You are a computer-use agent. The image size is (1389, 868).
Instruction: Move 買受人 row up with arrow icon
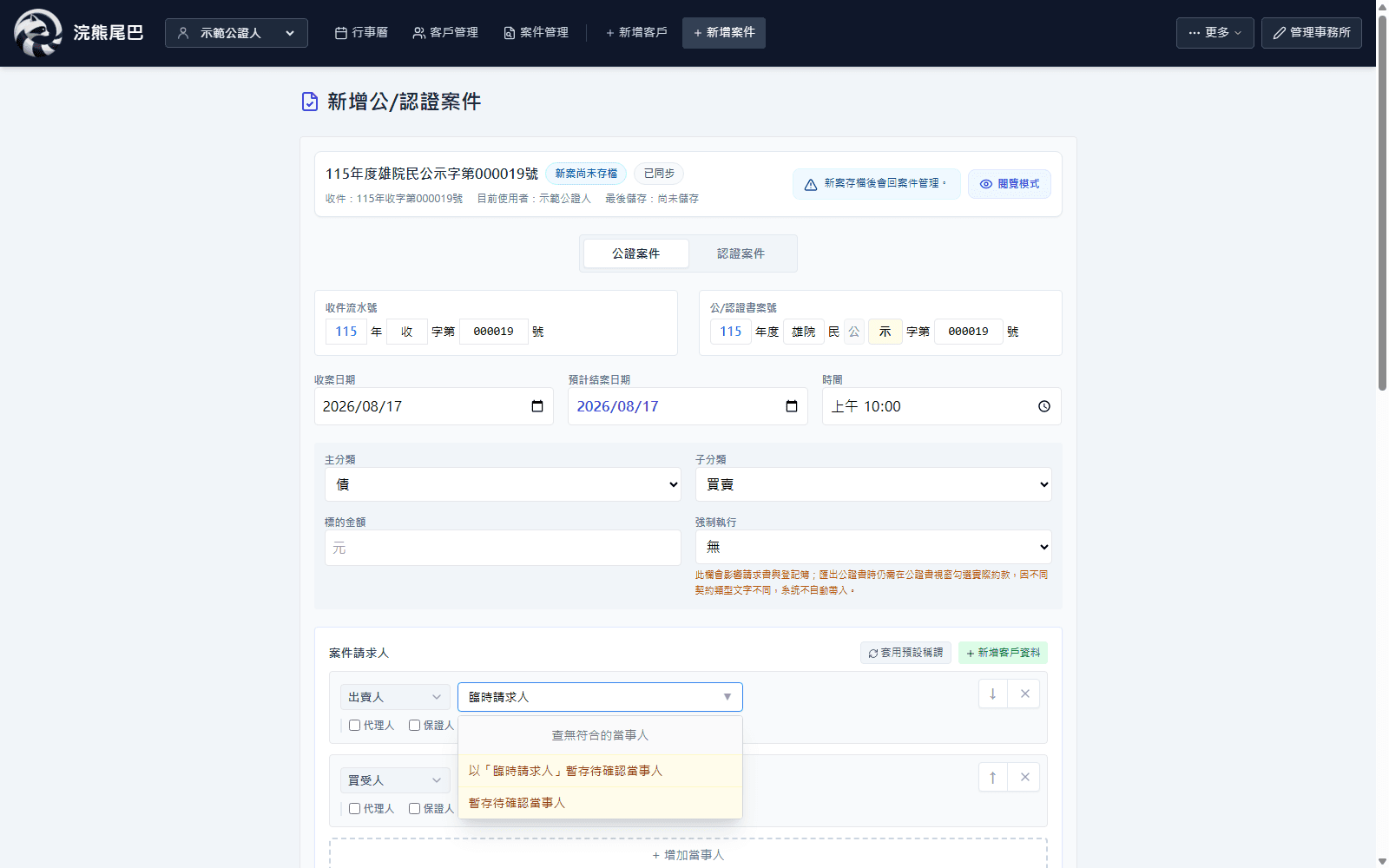(993, 777)
